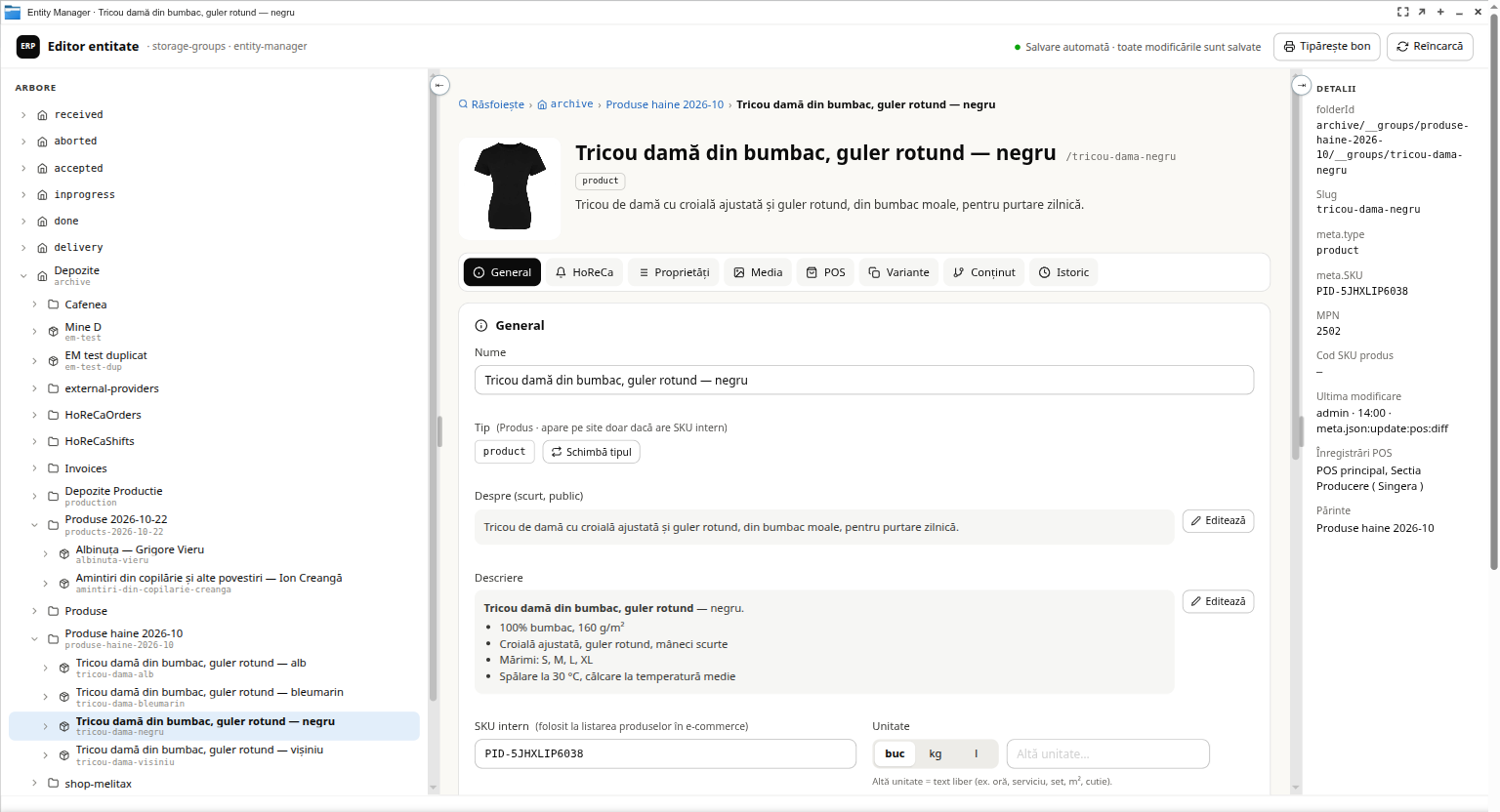
Task: Click the plus icon in the title bar
Action: coord(1440,12)
